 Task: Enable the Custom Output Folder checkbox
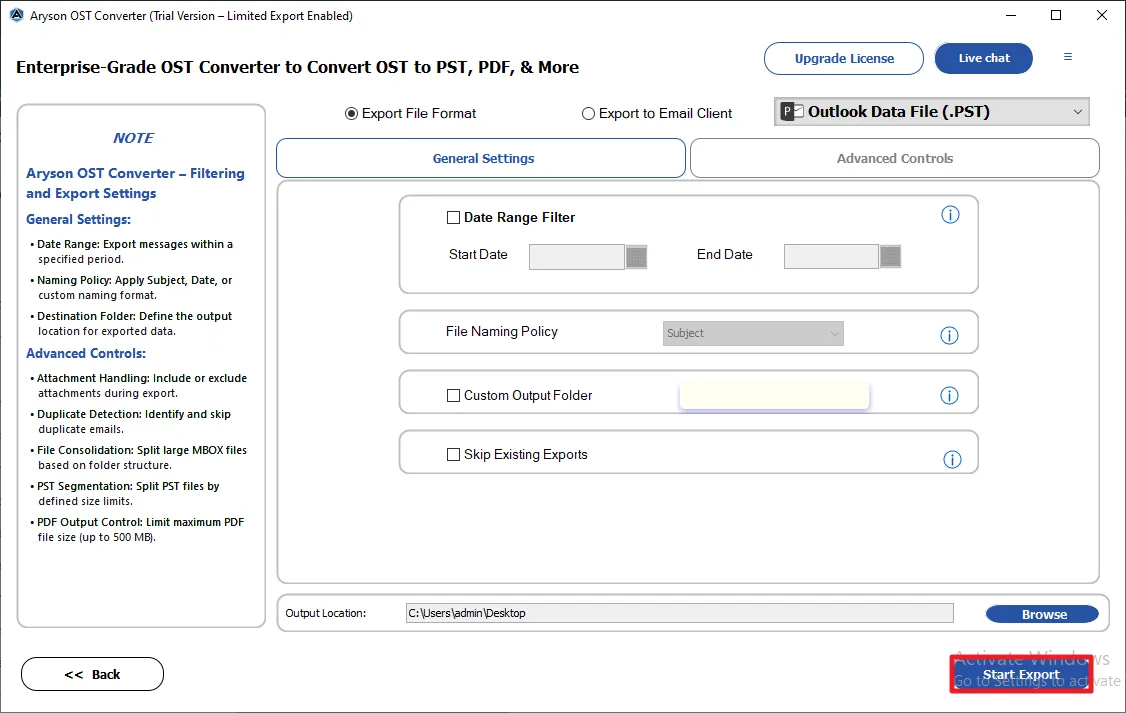pyautogui.click(x=453, y=396)
